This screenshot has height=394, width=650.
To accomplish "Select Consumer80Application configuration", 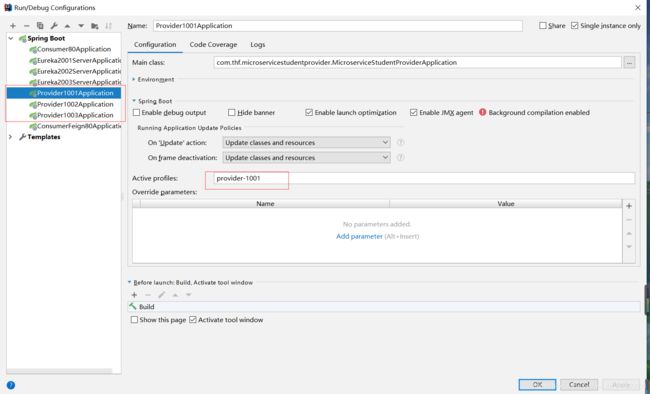I will pos(74,49).
